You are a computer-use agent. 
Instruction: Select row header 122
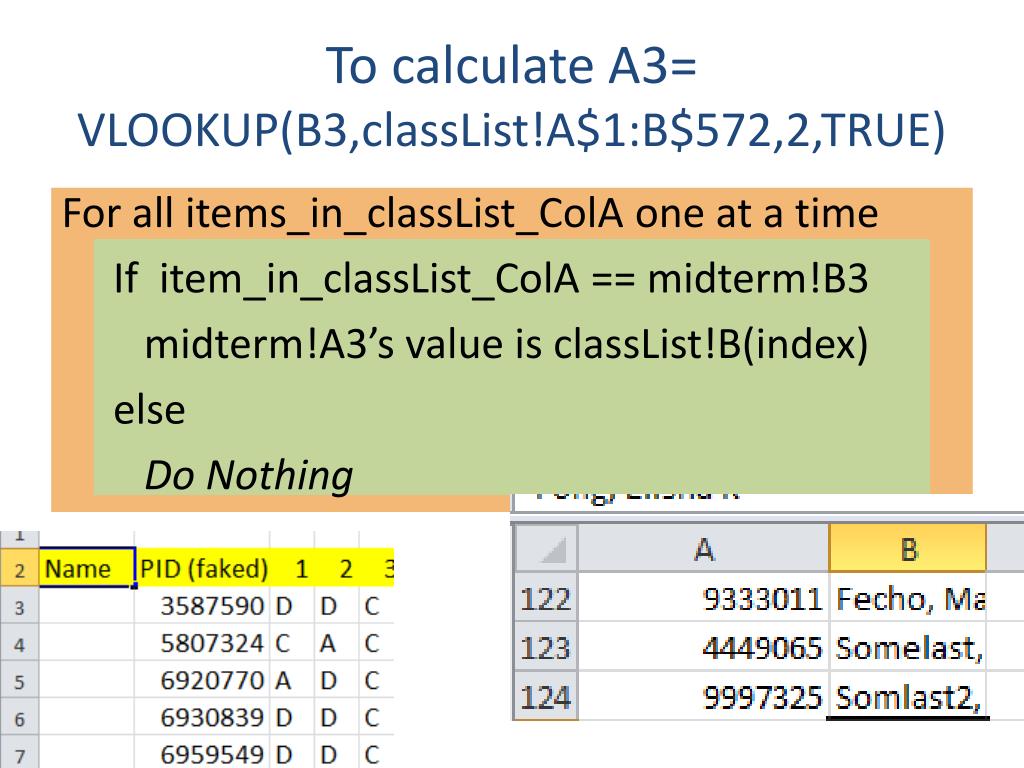point(546,598)
